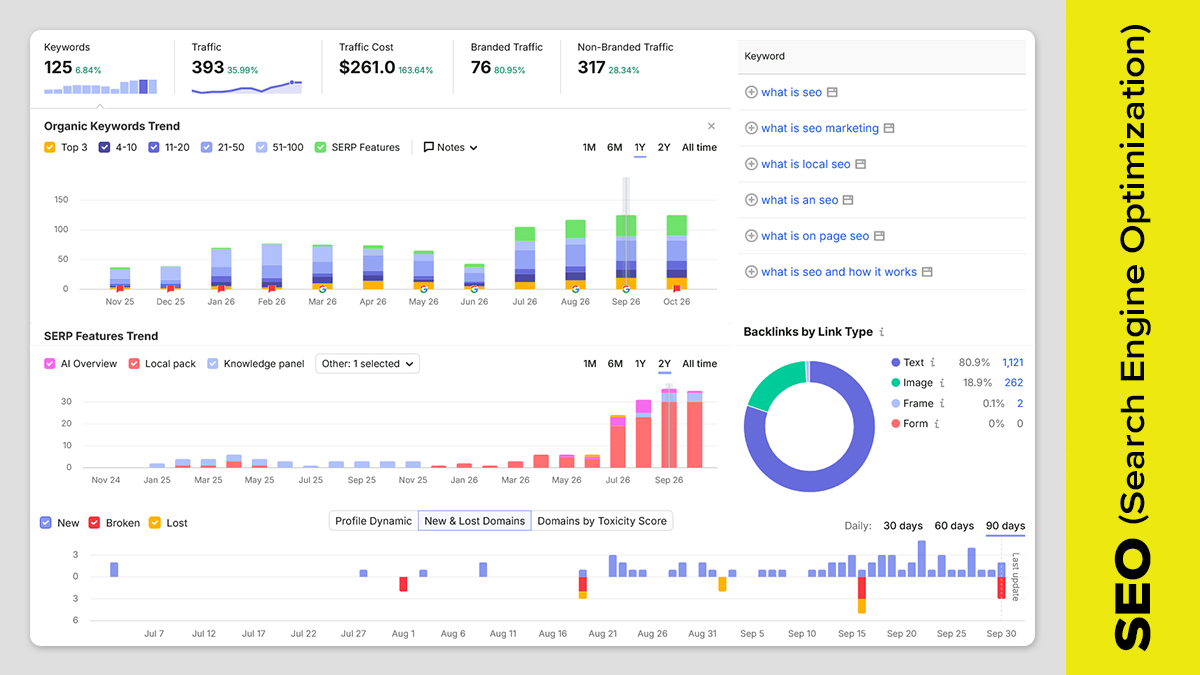Select 6M range in Organic Keywords Trend
This screenshot has height=675, width=1200.
pos(614,147)
